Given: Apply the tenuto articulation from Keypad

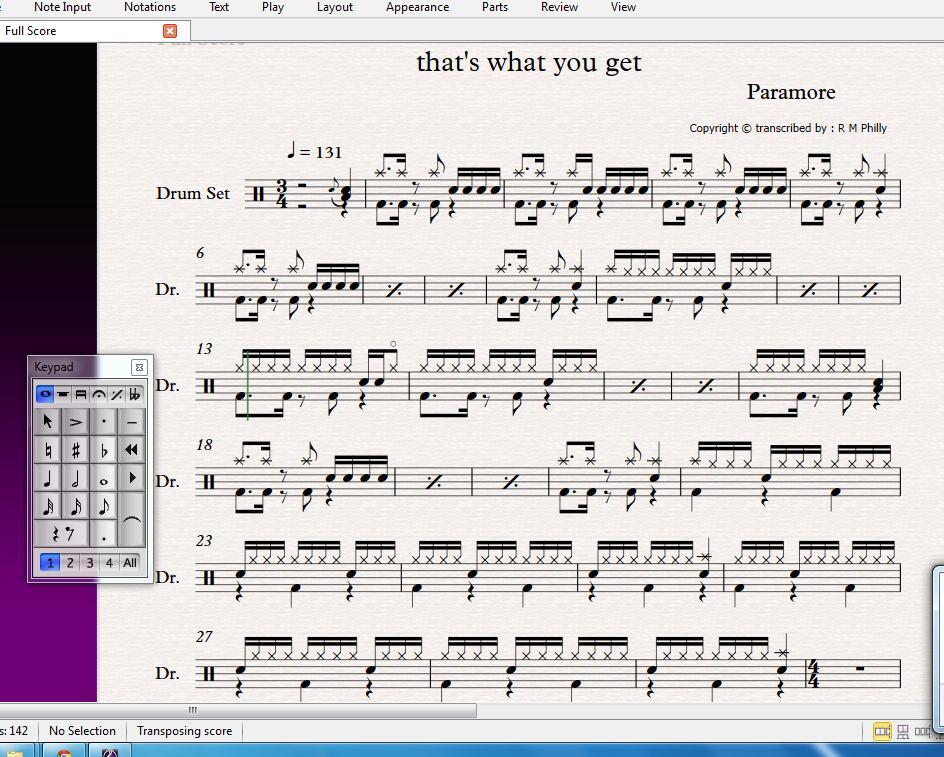Looking at the screenshot, I should [x=131, y=422].
